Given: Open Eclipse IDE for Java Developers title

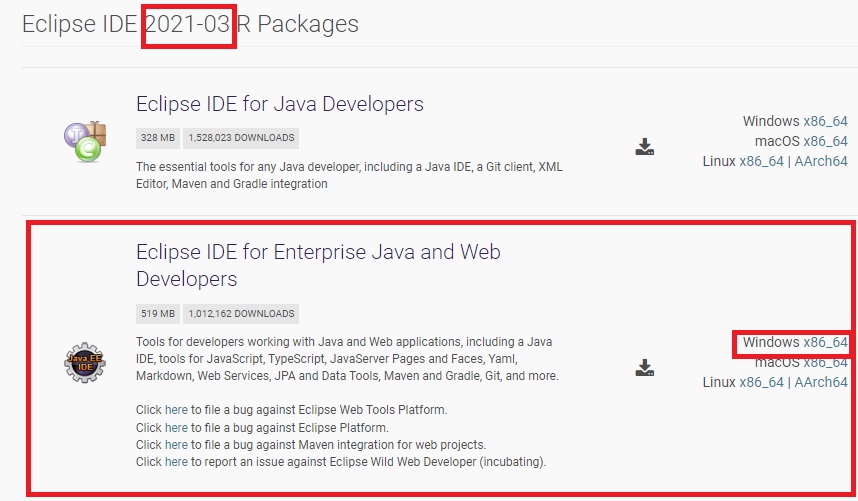Looking at the screenshot, I should tap(280, 104).
